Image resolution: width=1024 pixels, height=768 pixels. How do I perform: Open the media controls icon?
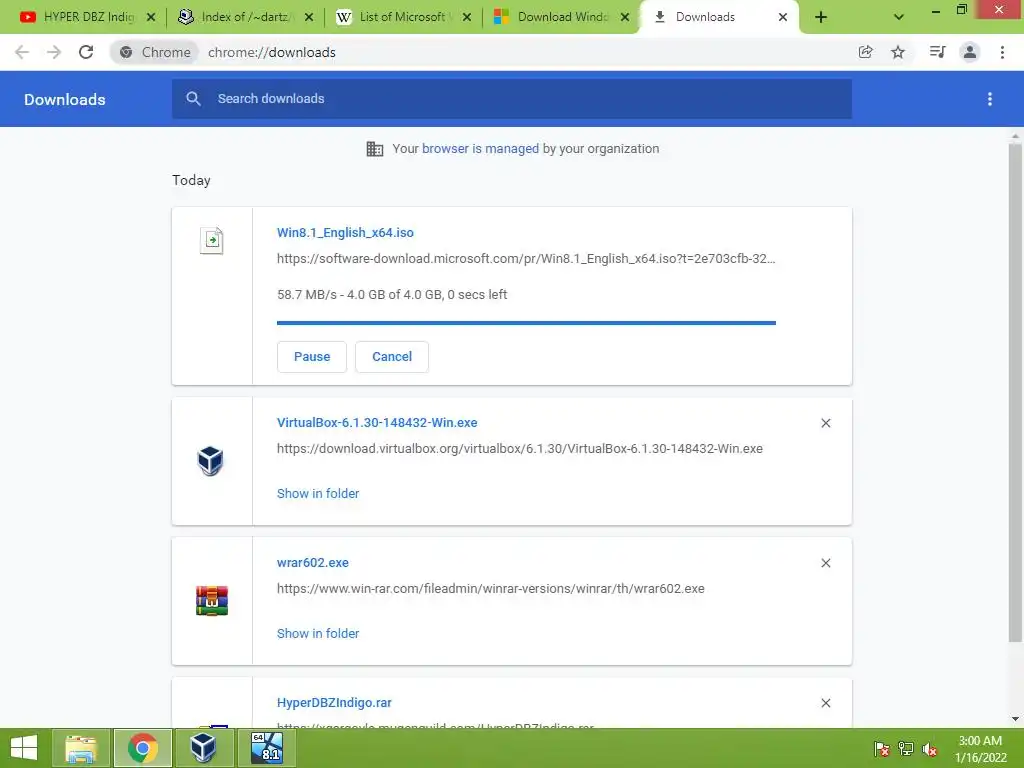click(x=937, y=52)
